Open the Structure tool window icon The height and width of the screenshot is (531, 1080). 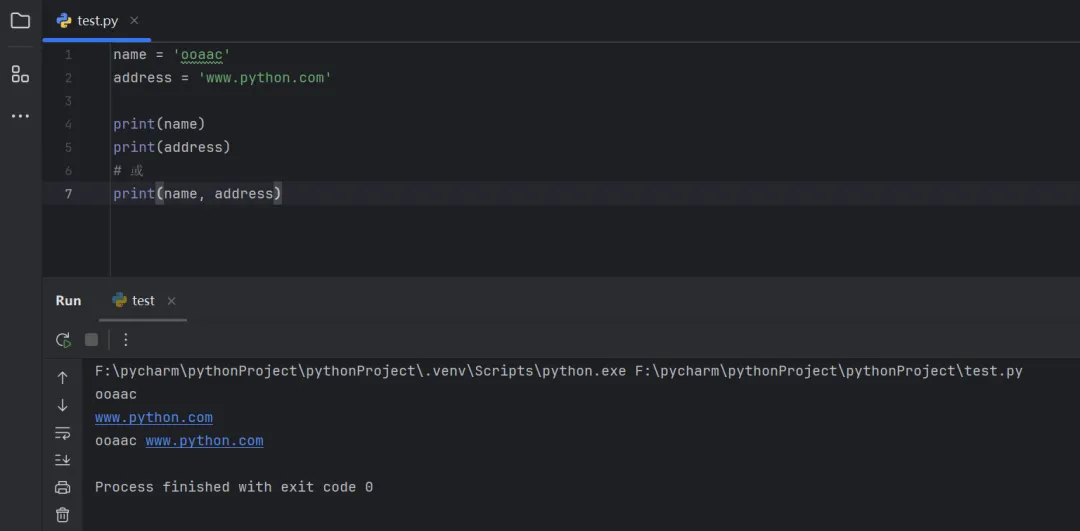click(x=20, y=74)
